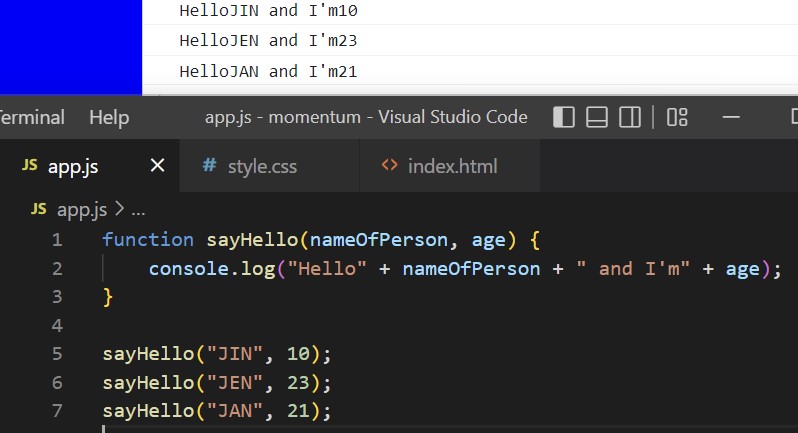Click the number 23 on line 6
798x433 pixels.
298,383
